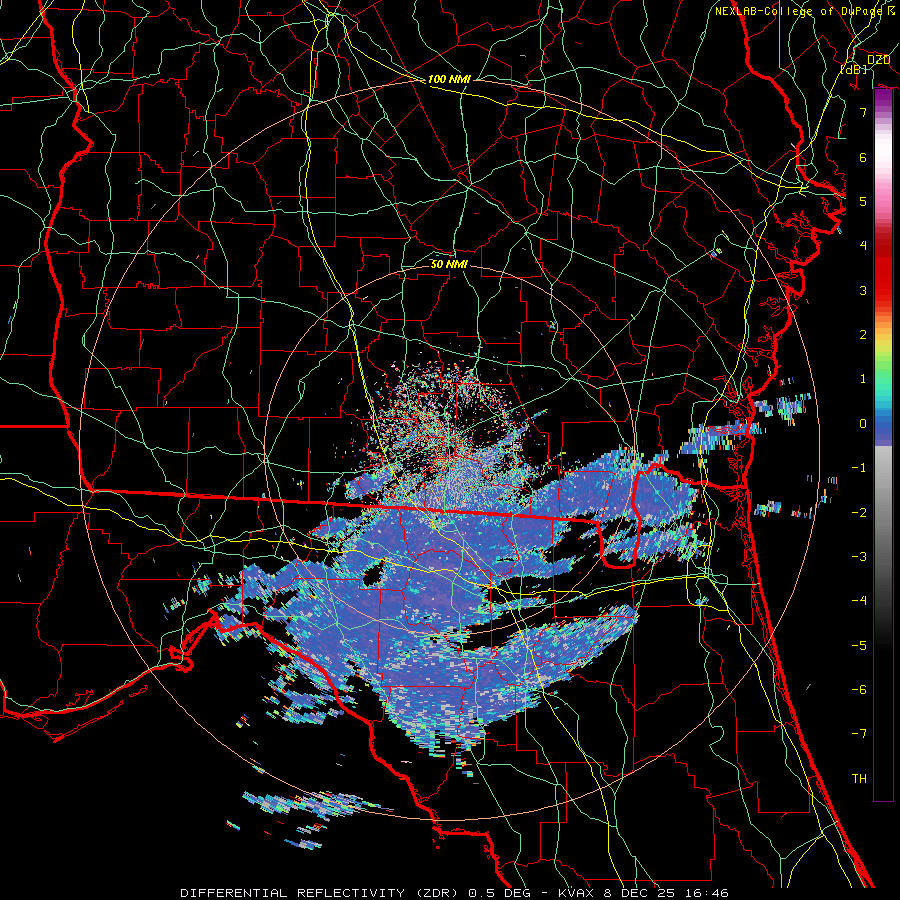Click the 4 value on color scale
The image size is (900, 900).
(x=863, y=246)
